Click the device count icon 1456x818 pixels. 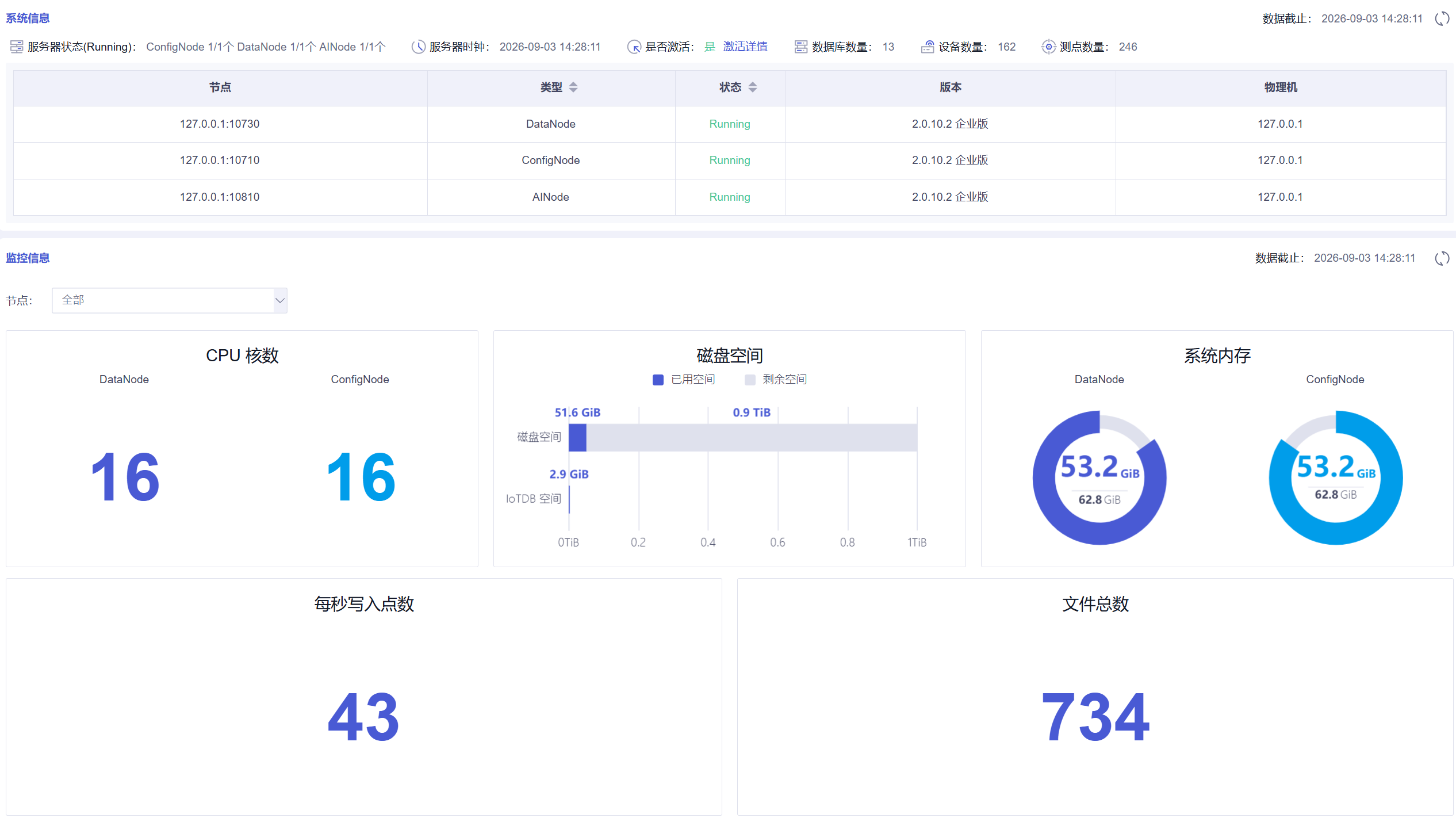(928, 47)
